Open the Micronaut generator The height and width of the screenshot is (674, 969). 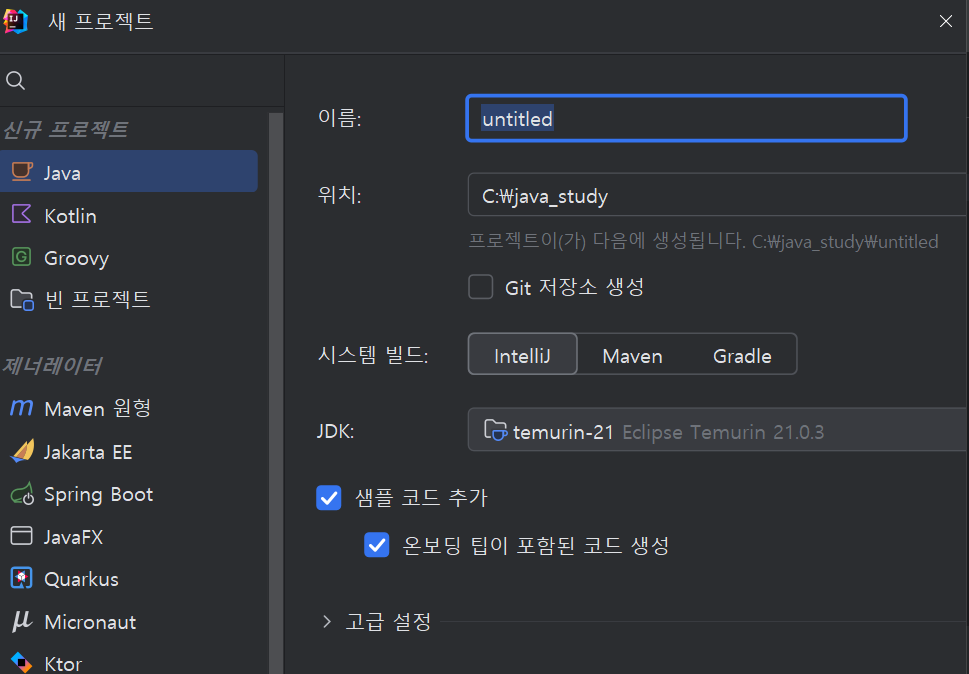click(129, 621)
